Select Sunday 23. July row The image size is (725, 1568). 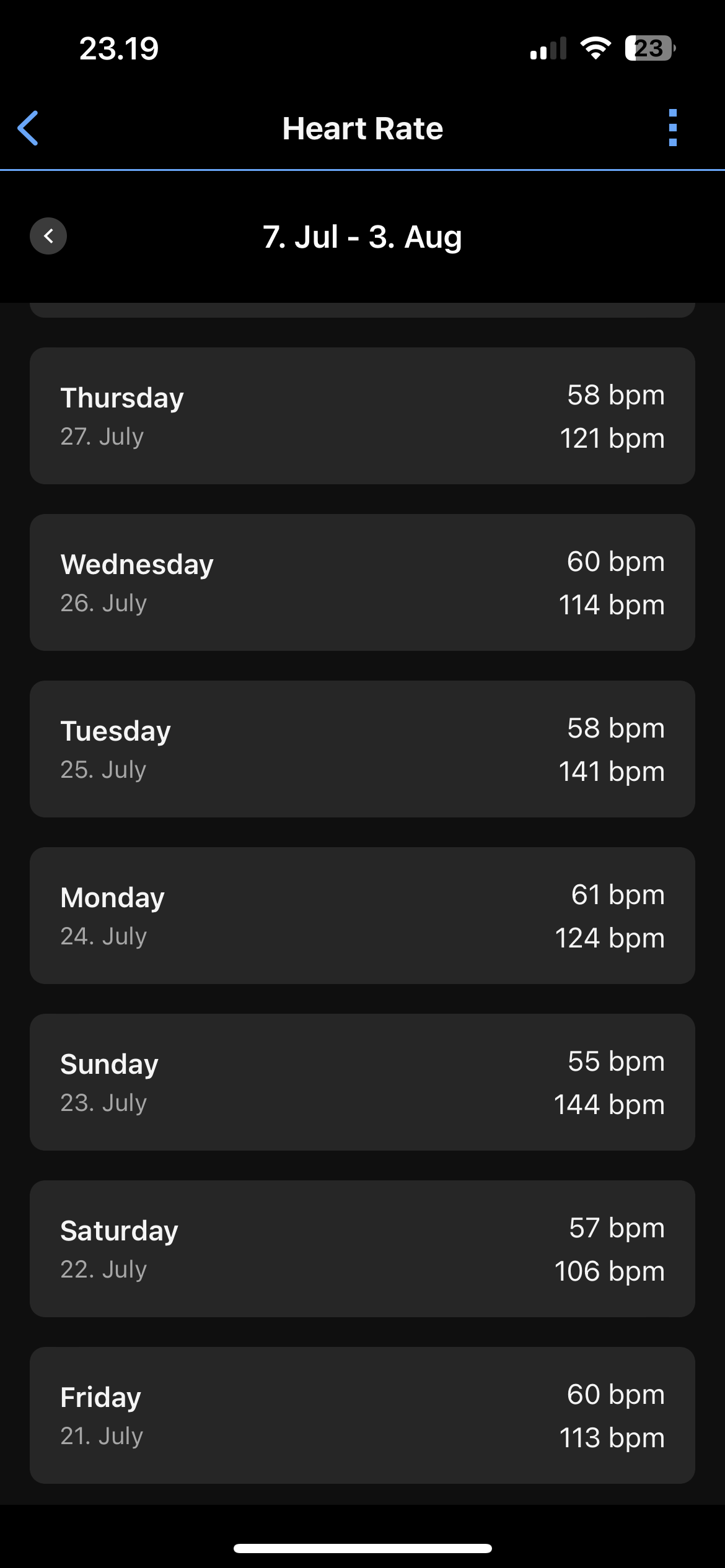[362, 1082]
